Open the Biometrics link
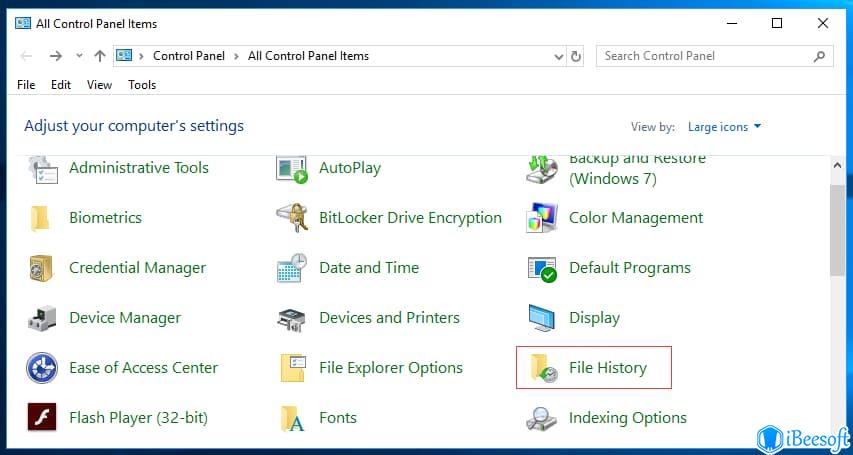Screen dimensions: 853x455 [x=106, y=218]
